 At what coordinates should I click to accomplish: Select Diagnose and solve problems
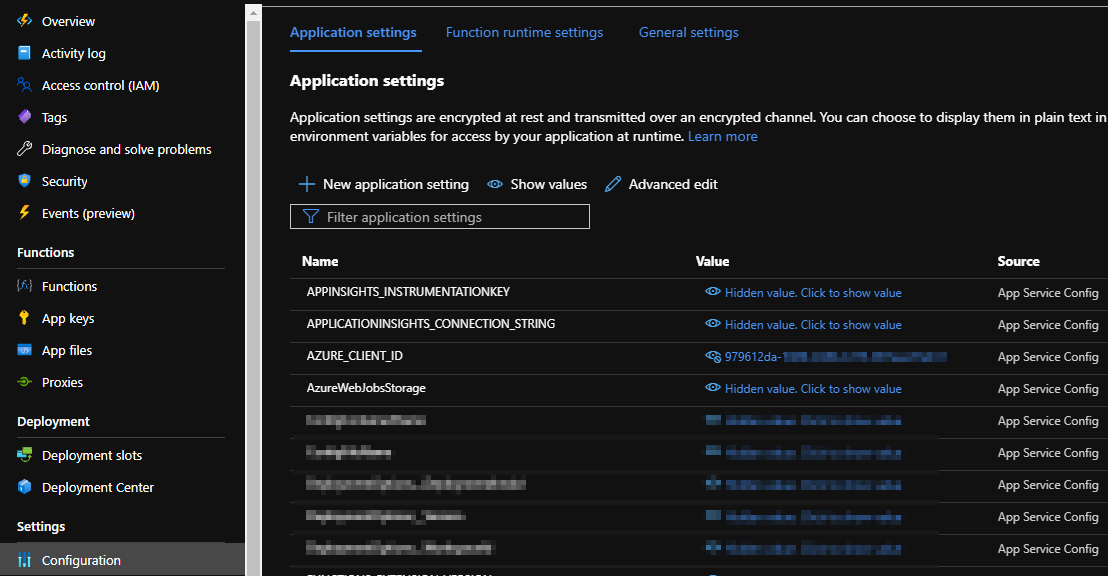[126, 148]
